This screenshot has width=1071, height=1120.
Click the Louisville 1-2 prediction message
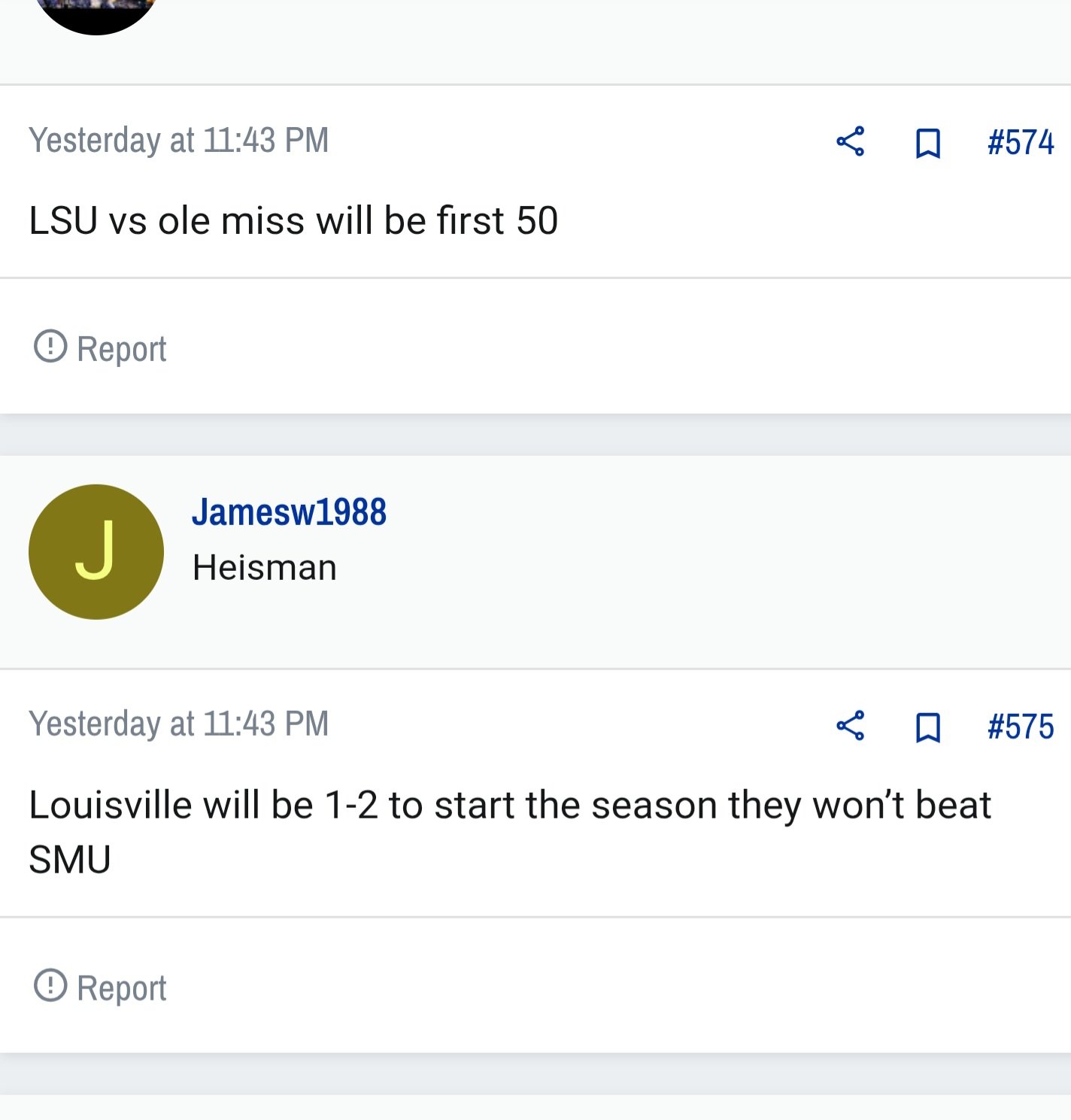(510, 832)
